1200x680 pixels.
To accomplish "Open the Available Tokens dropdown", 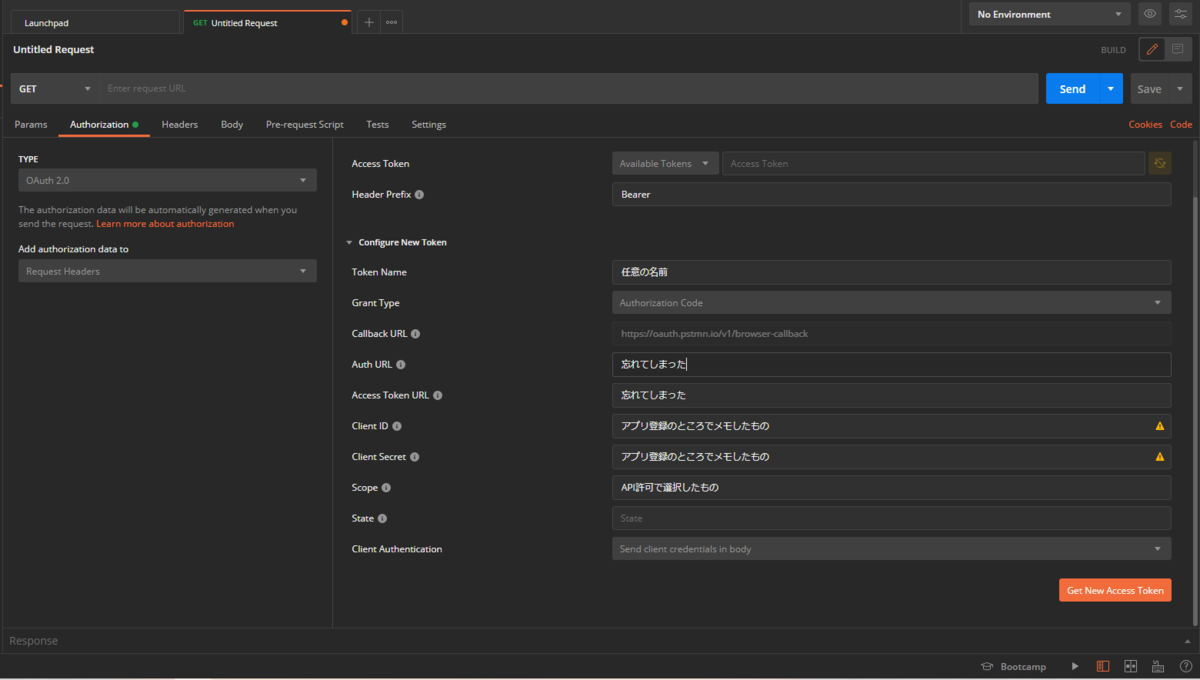I will pyautogui.click(x=665, y=163).
